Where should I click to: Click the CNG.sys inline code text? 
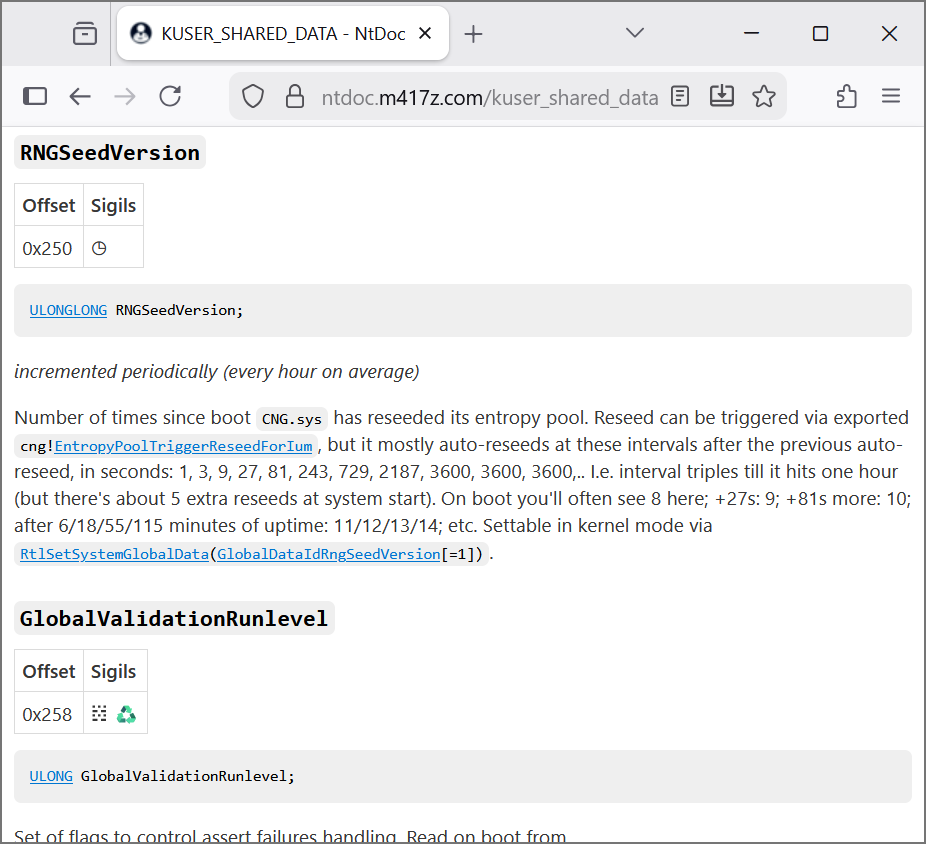point(292,419)
